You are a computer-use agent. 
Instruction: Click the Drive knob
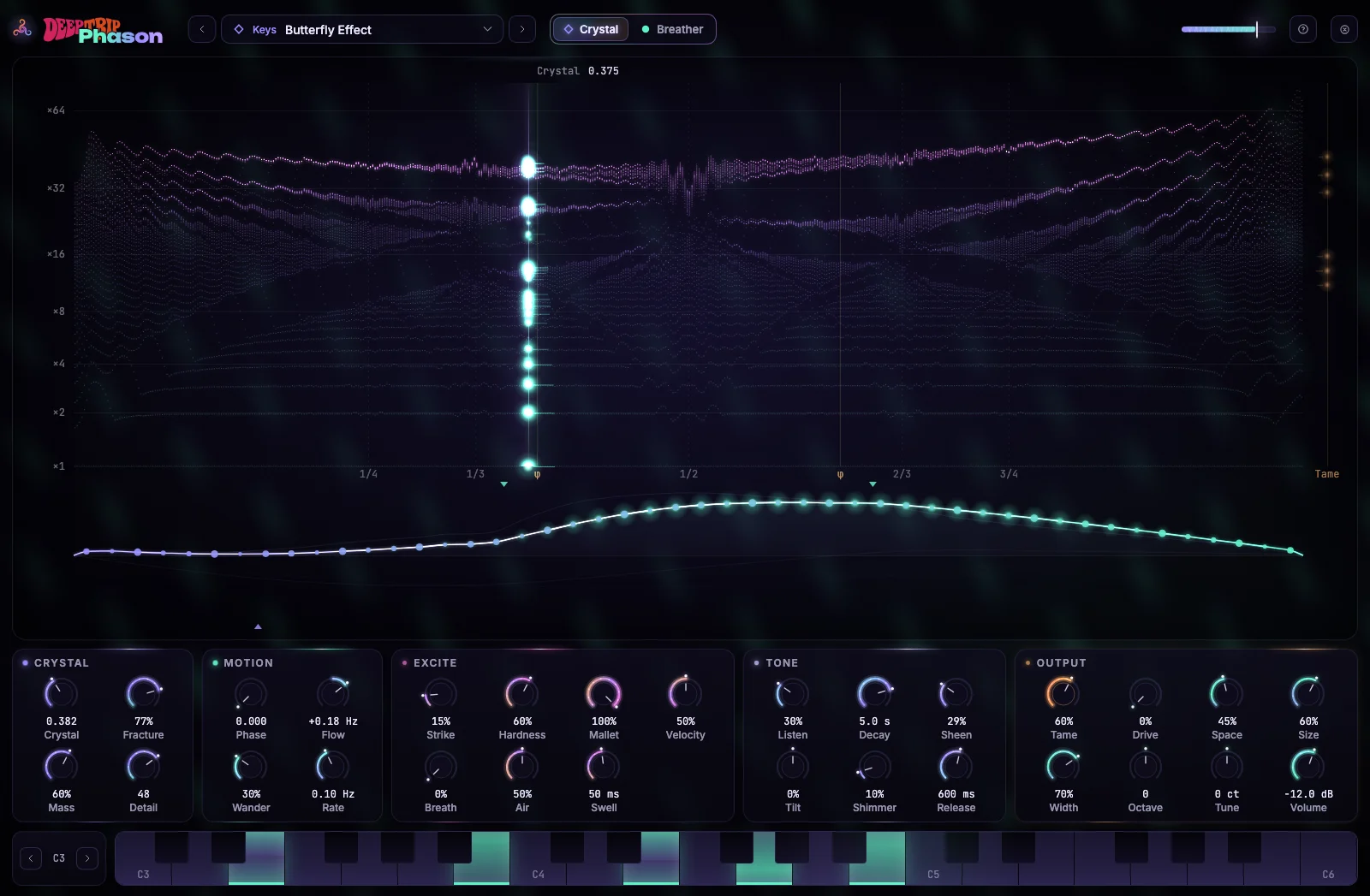point(1145,693)
